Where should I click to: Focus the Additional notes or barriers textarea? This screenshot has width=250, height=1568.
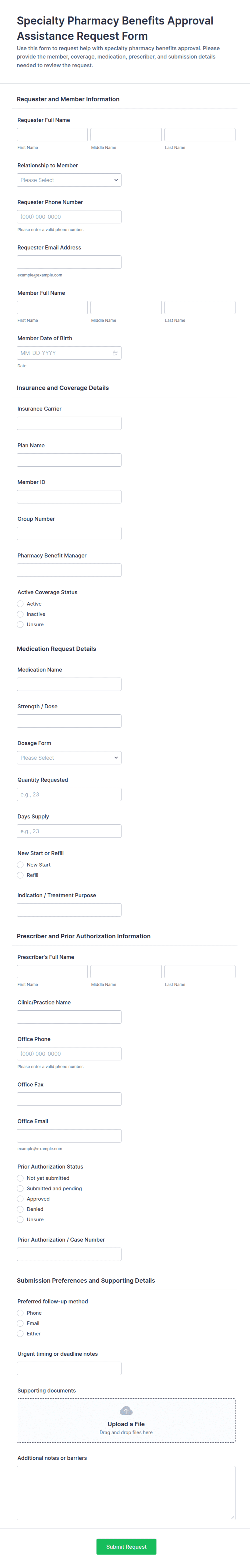pos(126,1493)
